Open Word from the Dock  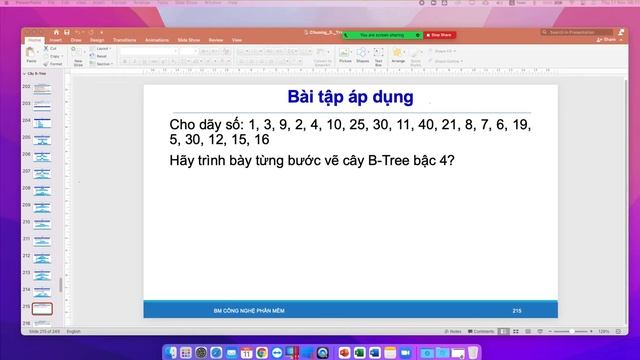click(375, 352)
